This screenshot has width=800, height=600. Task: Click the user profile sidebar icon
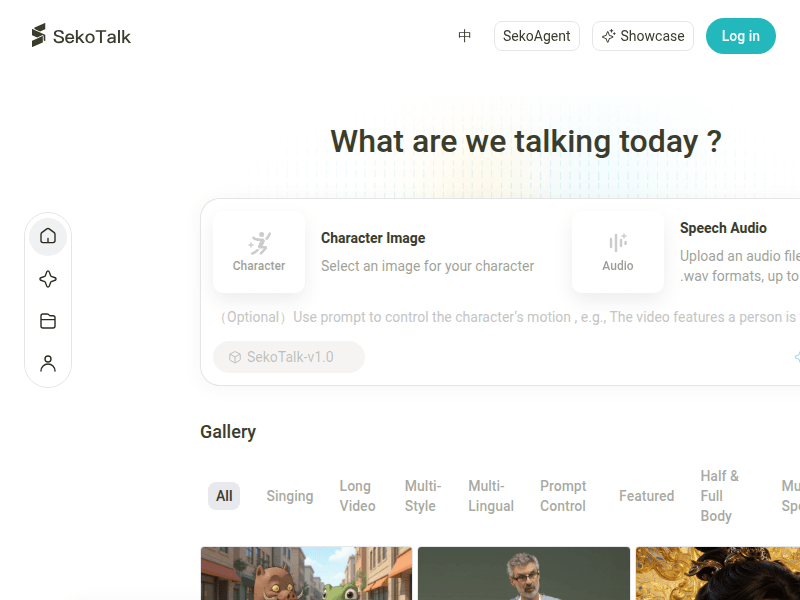click(48, 363)
